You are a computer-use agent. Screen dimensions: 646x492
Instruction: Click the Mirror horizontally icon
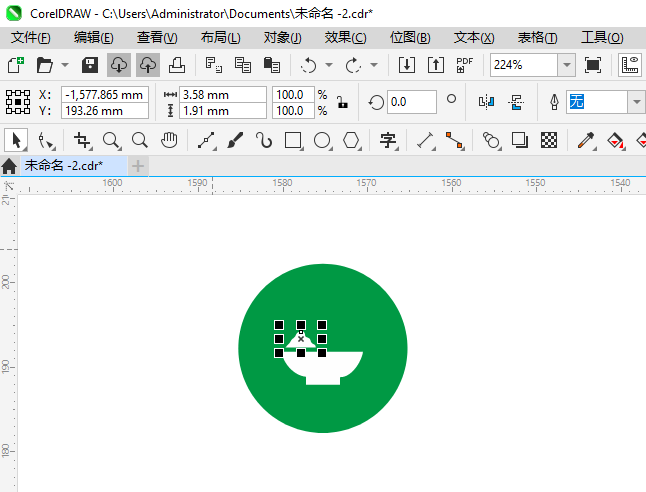[486, 102]
